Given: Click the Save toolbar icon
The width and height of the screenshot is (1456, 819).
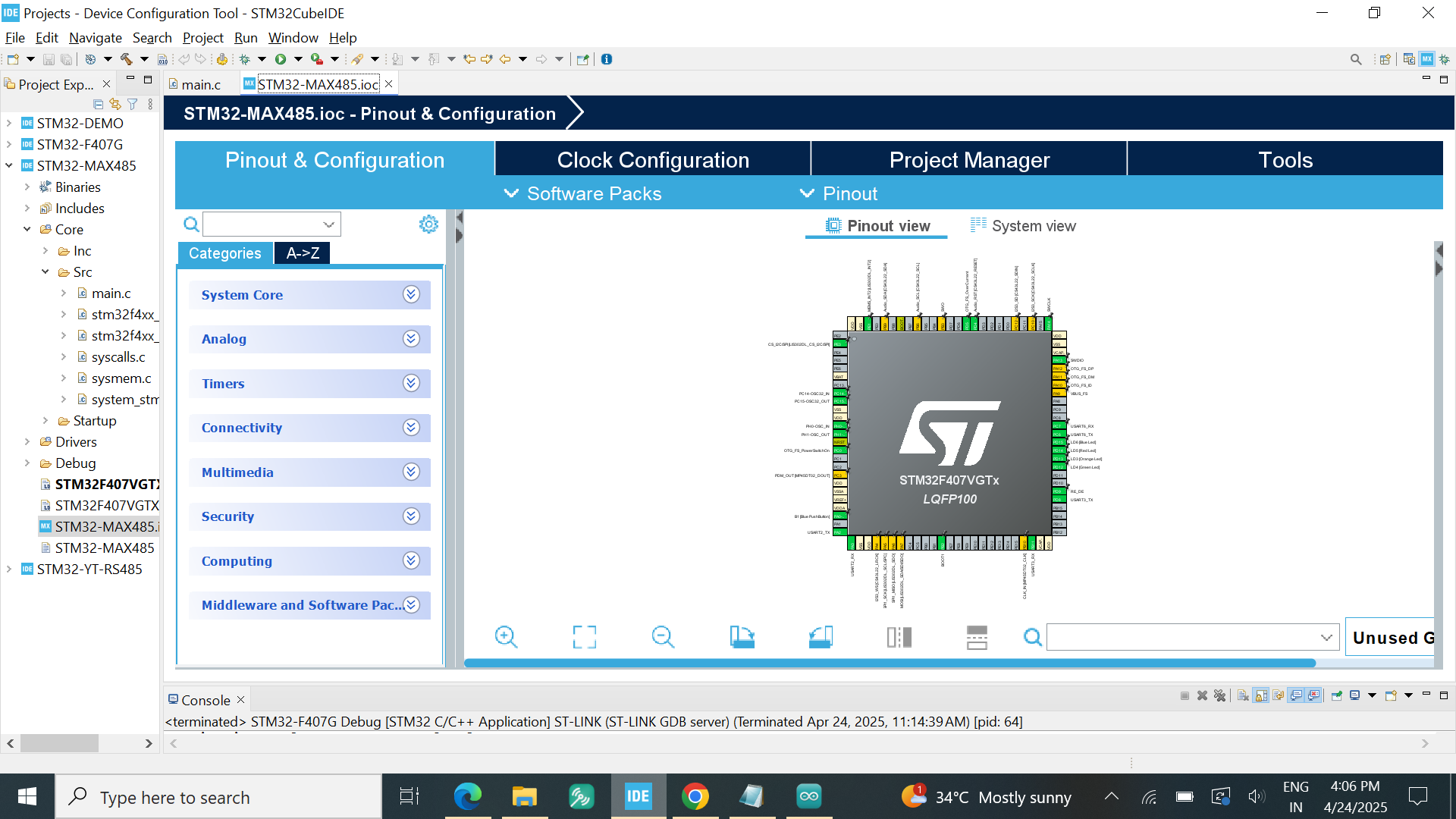Looking at the screenshot, I should [49, 59].
